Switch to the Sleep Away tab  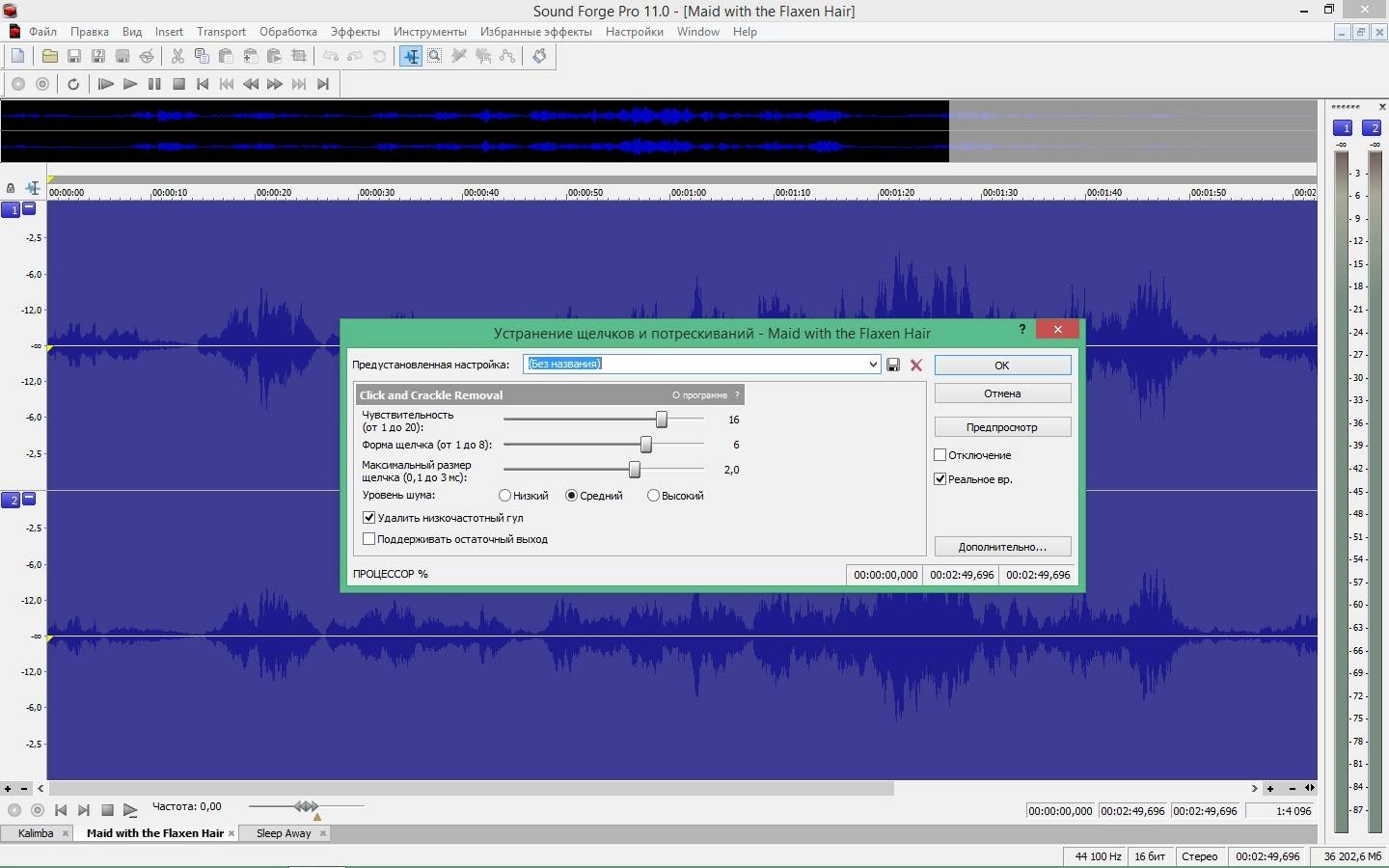point(284,833)
